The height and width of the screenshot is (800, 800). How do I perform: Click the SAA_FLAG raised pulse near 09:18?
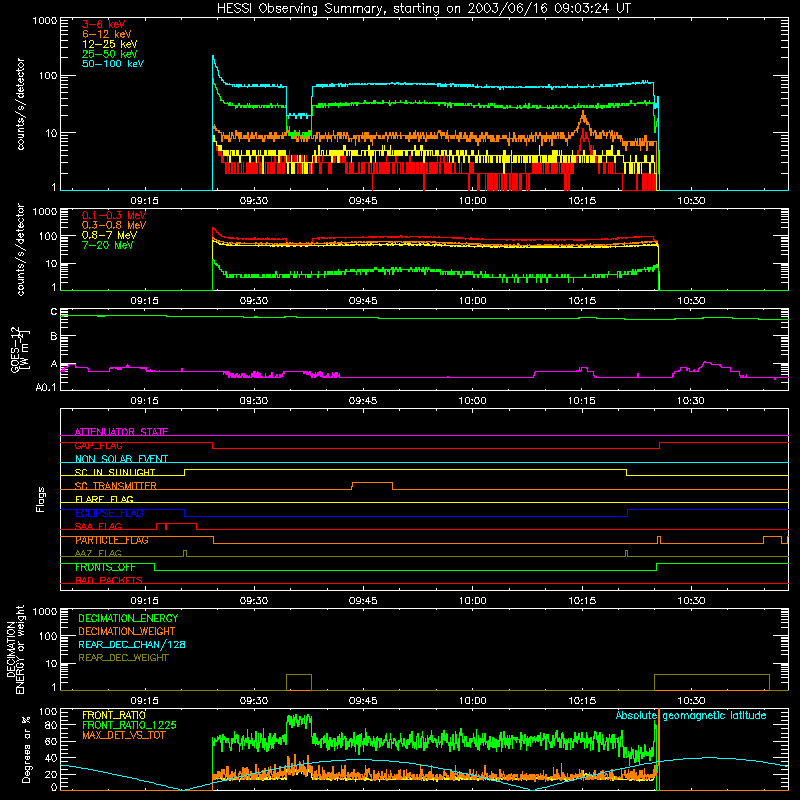[176, 524]
